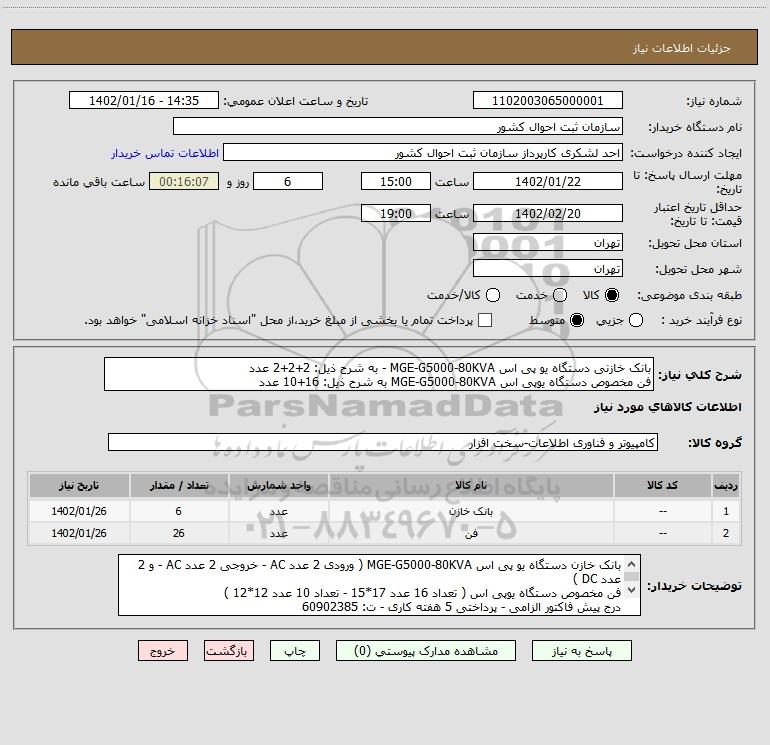Toggle the اسناد خزانه اسلامی payment checkbox

485,321
